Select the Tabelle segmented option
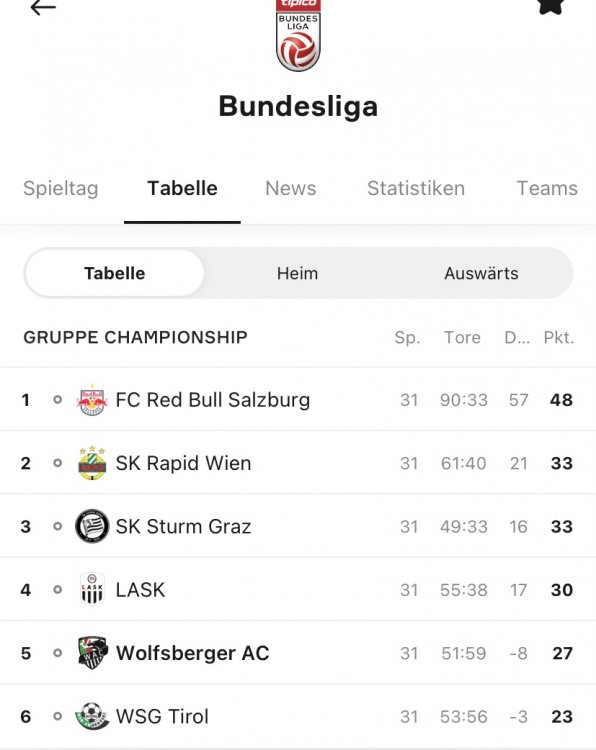This screenshot has height=750, width=596. (114, 273)
